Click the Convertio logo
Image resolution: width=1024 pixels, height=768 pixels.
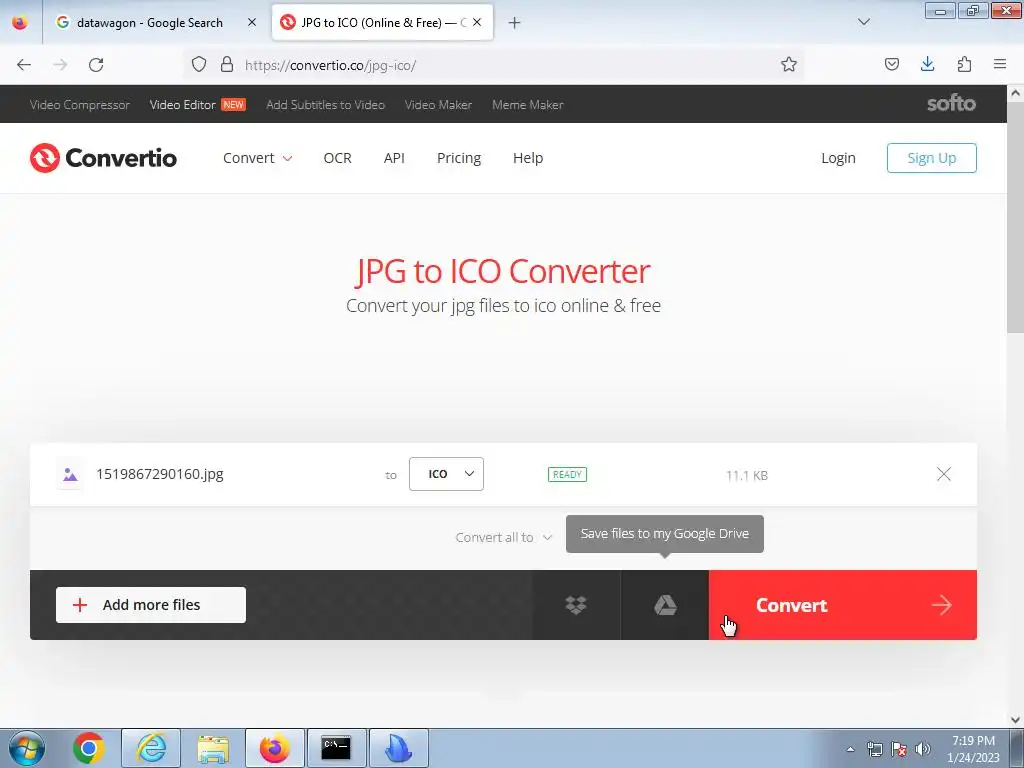click(103, 158)
